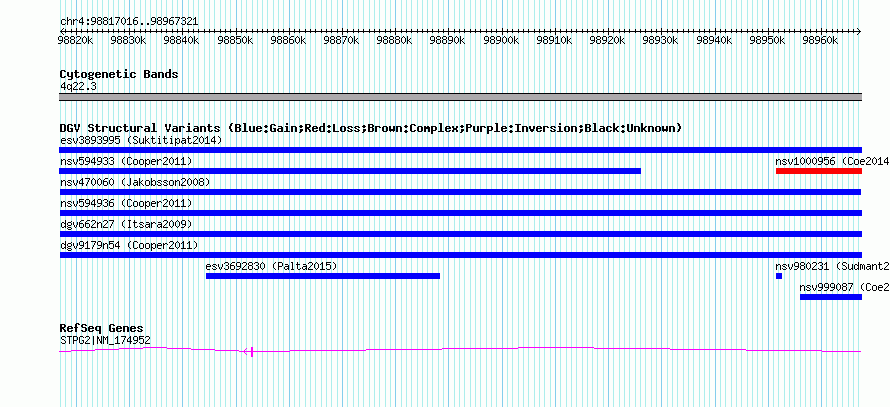
Task: Click the 98850k ruler tick label
Action: [236, 40]
